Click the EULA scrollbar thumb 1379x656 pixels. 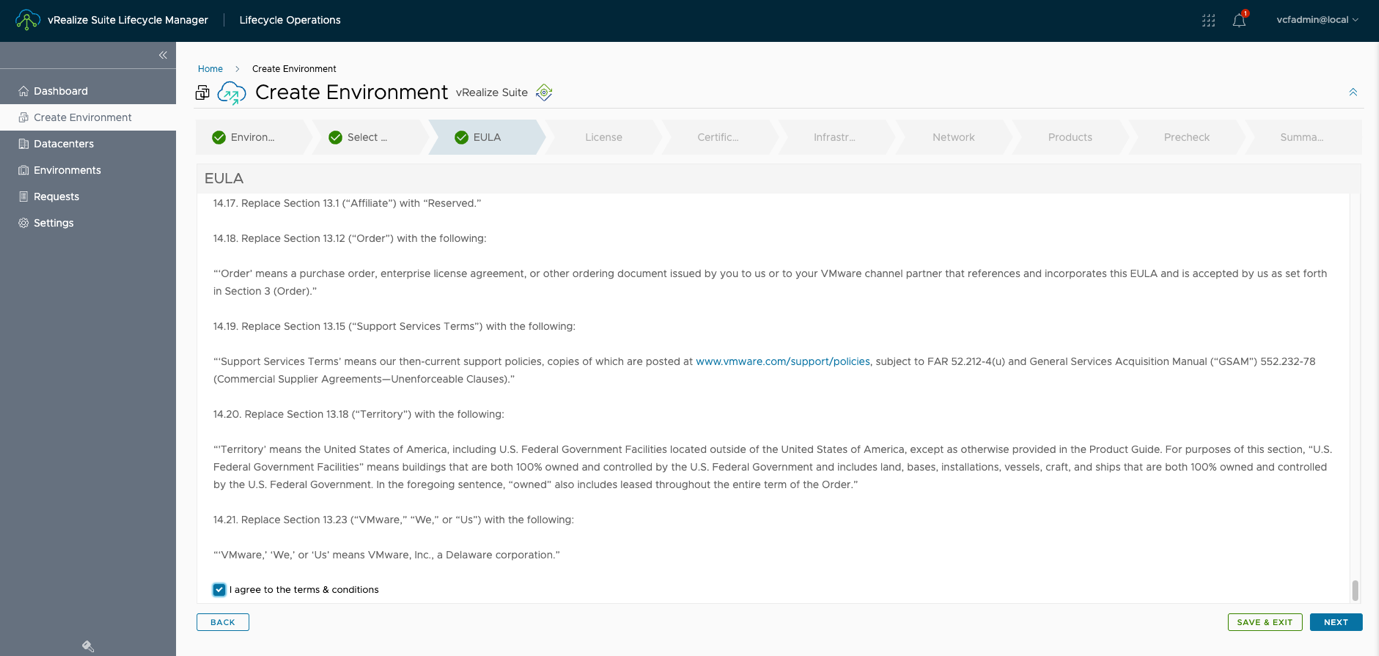click(1355, 590)
